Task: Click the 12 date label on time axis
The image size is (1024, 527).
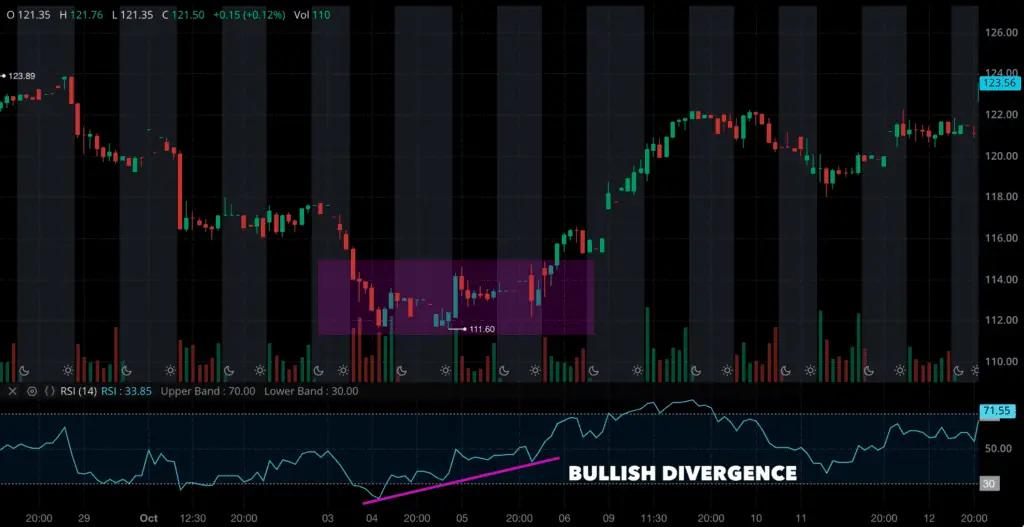Action: tap(929, 518)
